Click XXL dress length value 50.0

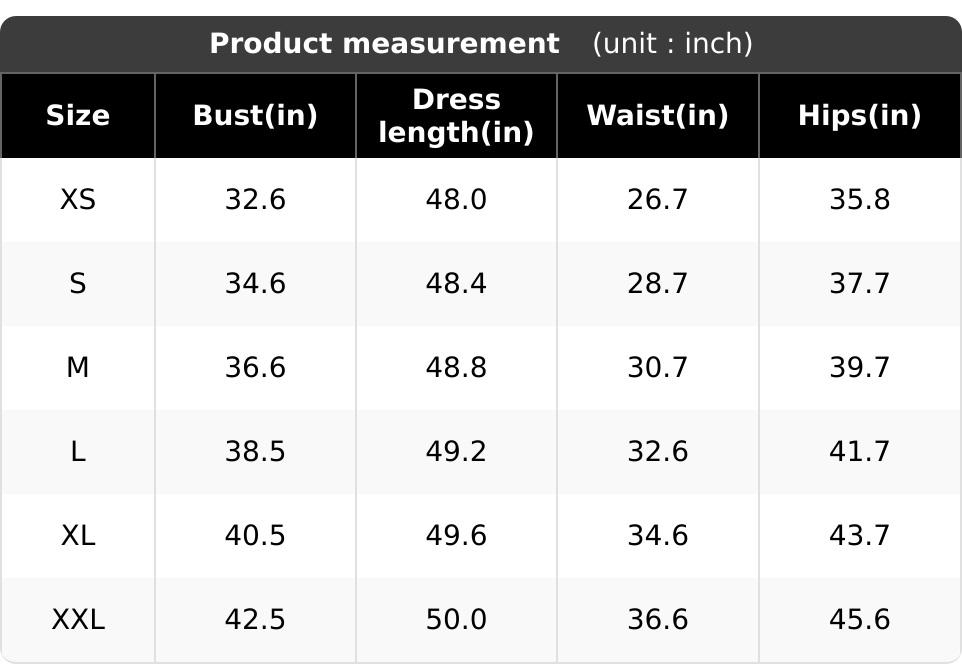coord(456,619)
